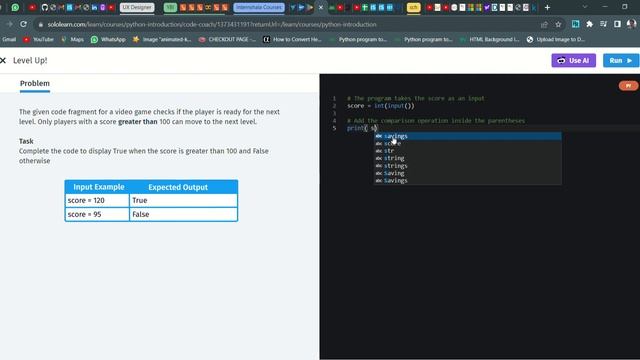Open the How to Convert He... bookmark

coord(292,40)
